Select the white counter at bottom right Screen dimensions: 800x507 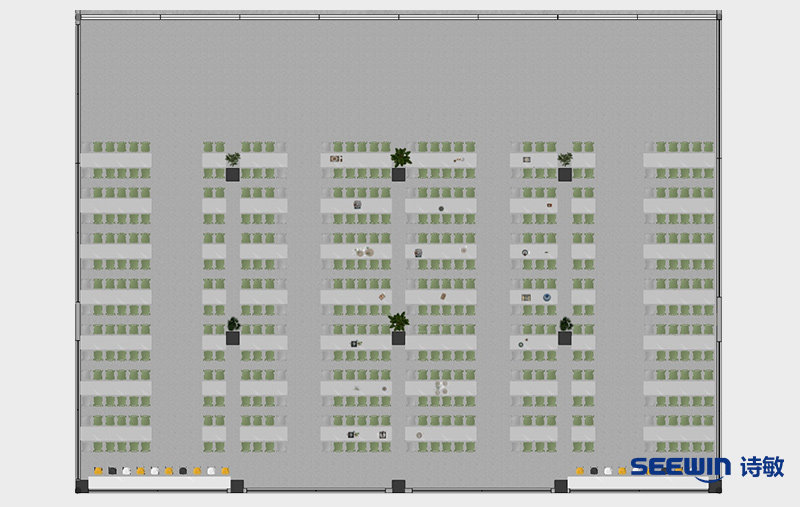click(598, 484)
